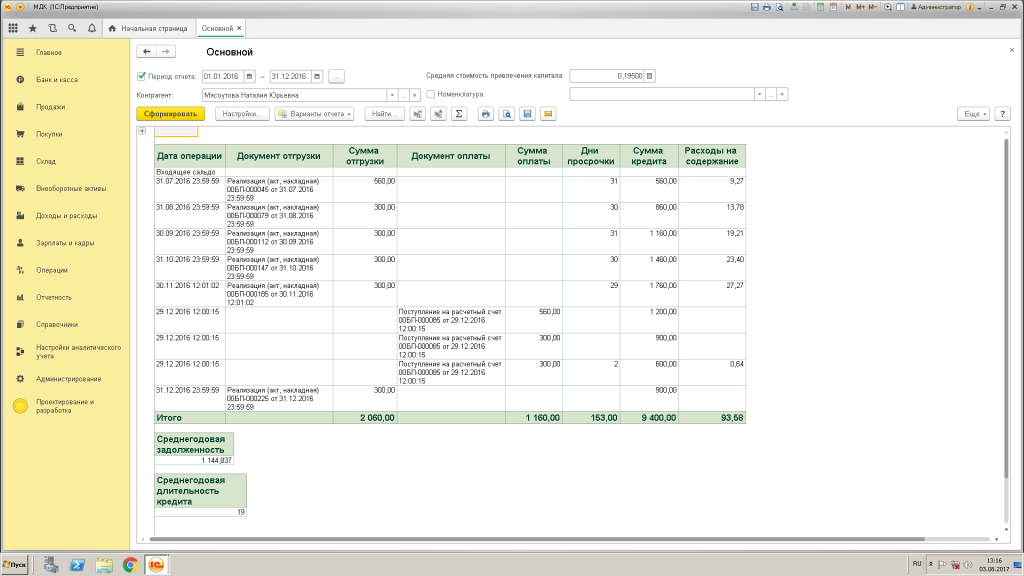Screen dimensions: 1024x576
Task: Expand Варианты отчета dropdown
Action: click(314, 114)
